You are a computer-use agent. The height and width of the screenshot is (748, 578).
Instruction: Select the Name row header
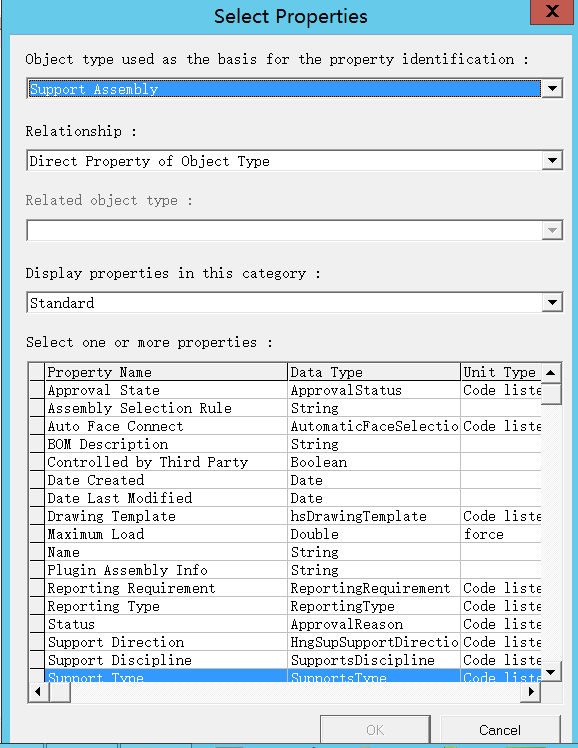[x=37, y=552]
